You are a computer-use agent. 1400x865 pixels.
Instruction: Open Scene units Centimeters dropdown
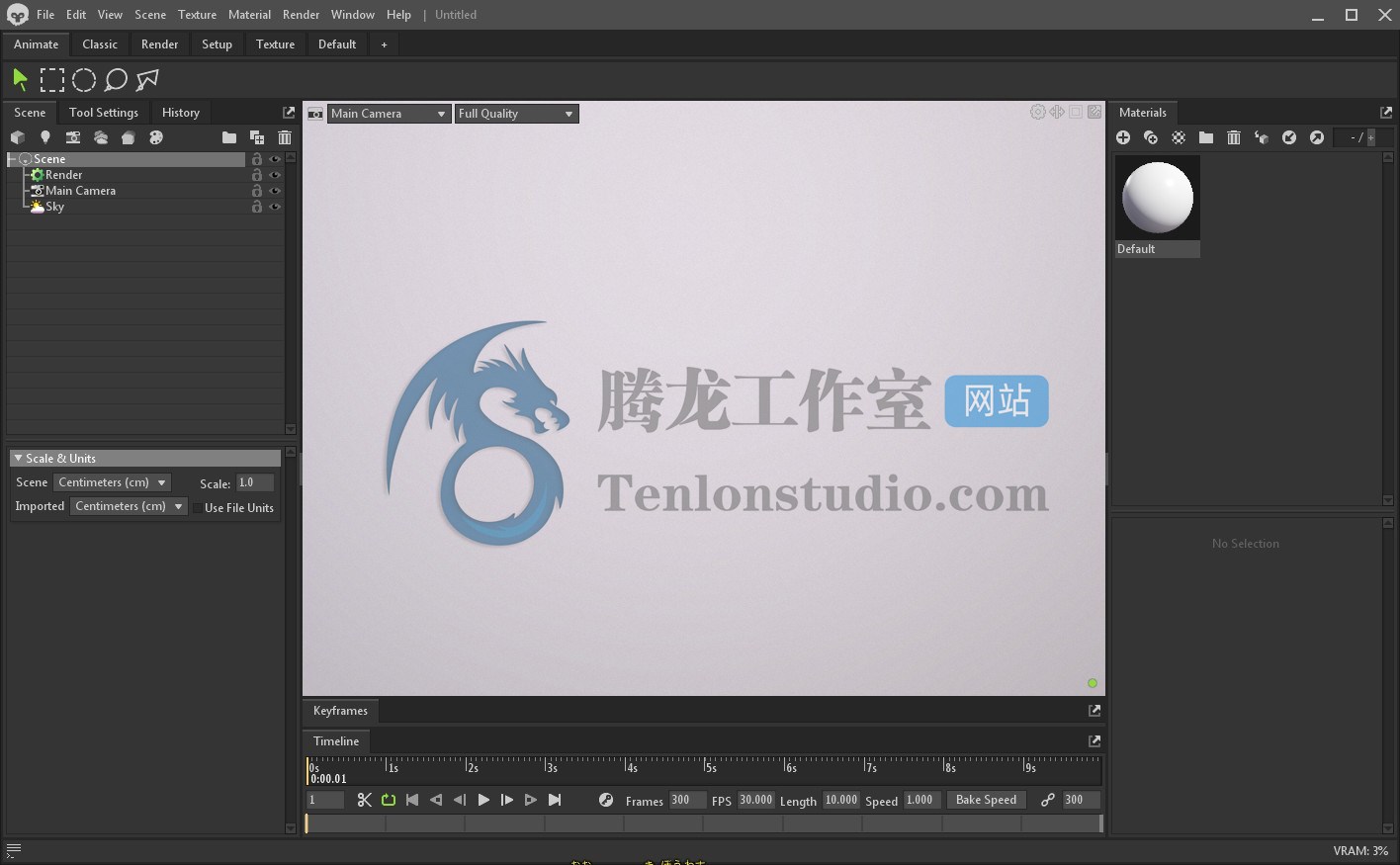click(112, 482)
